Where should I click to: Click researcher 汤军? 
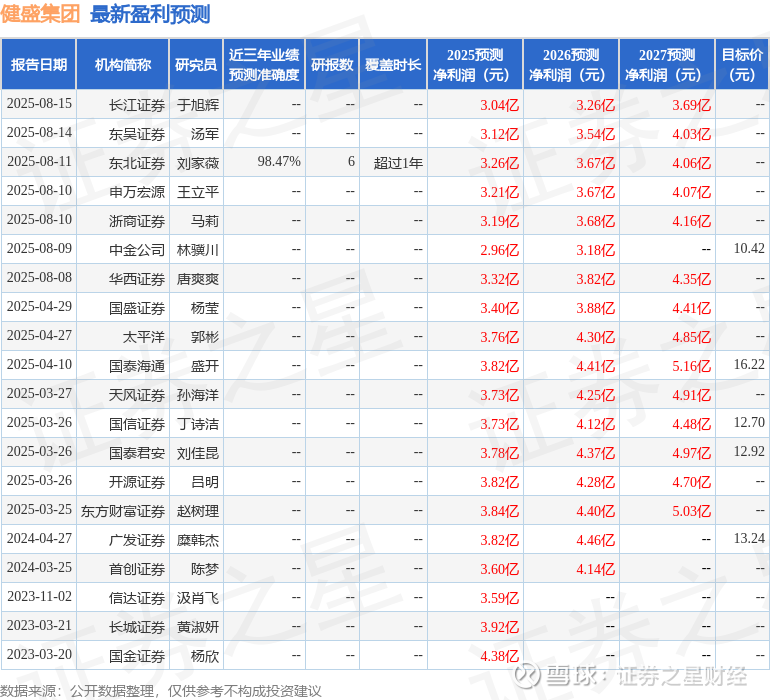(205, 134)
